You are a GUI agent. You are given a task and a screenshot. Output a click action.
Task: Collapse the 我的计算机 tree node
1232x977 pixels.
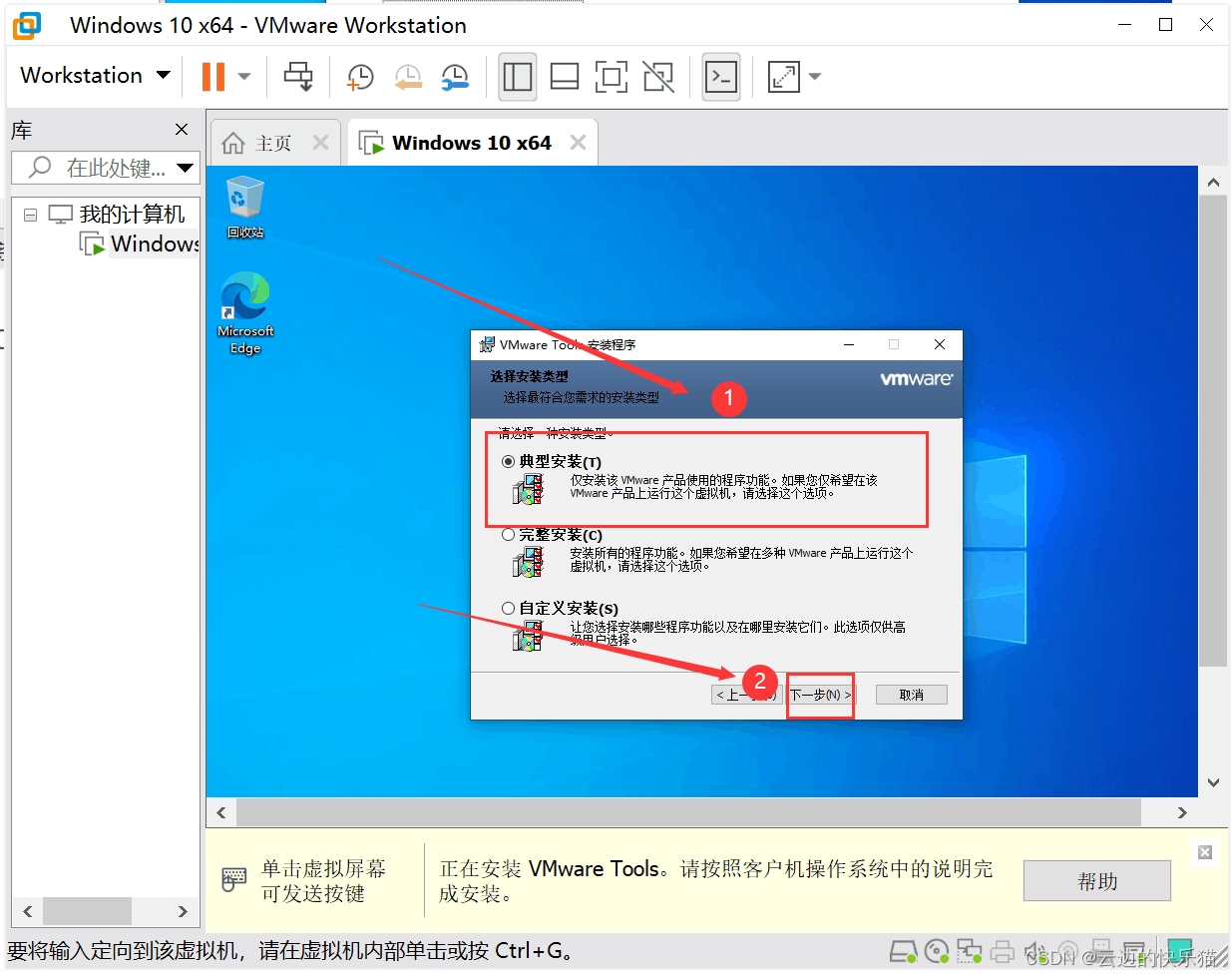pyautogui.click(x=31, y=215)
